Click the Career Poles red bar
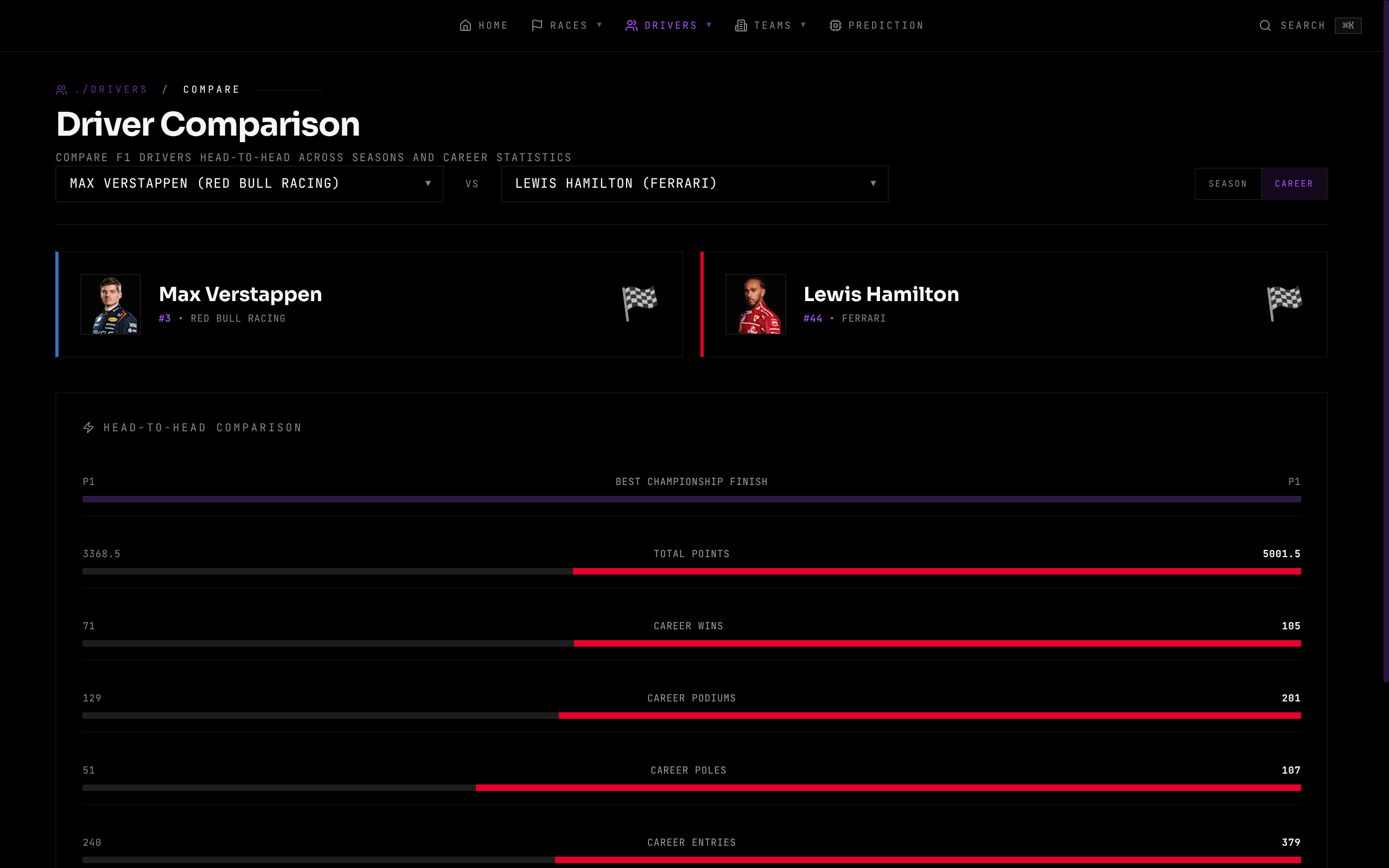Viewport: 1389px width, 868px height. [889, 788]
